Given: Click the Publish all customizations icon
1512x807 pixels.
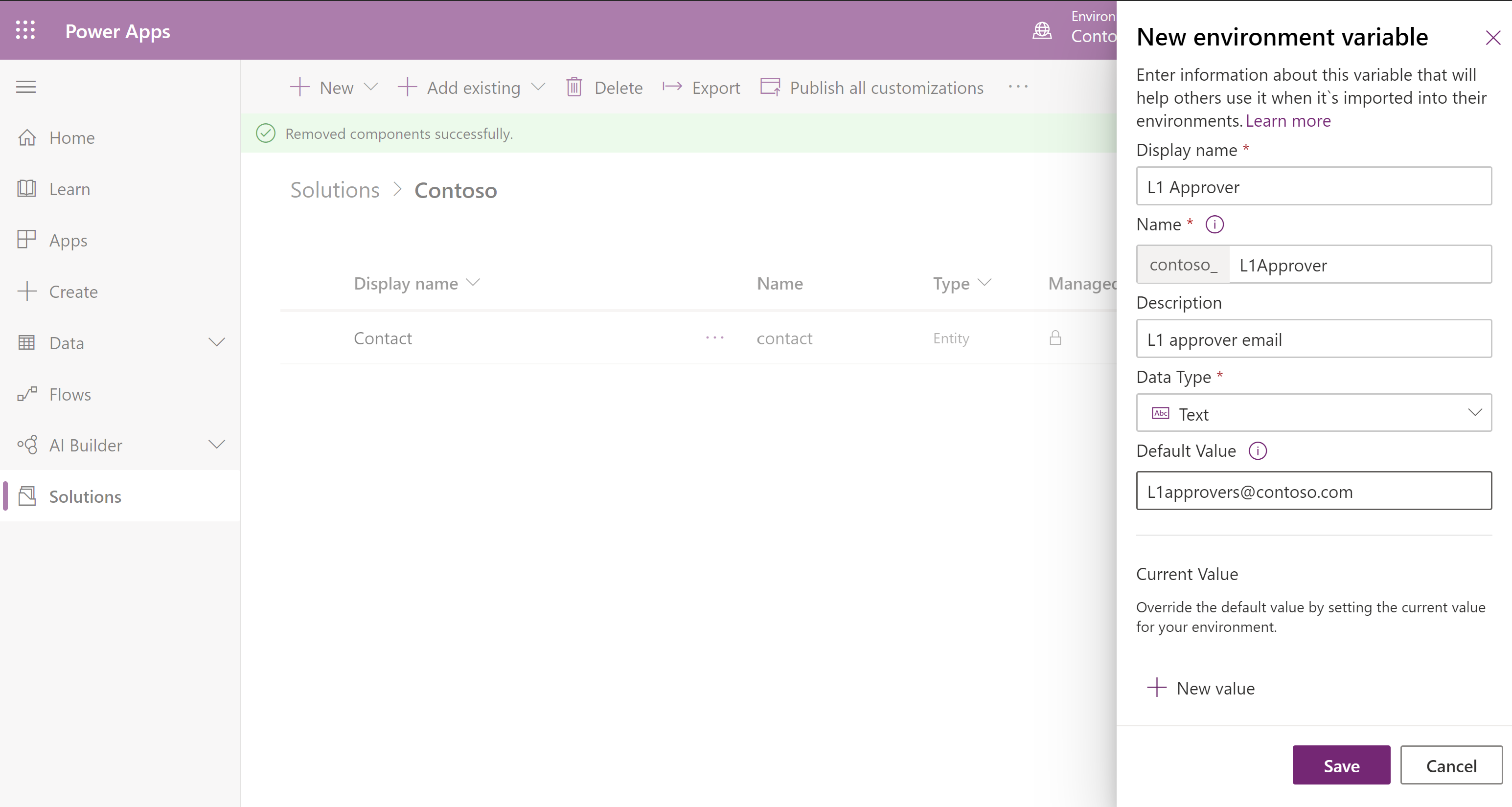Looking at the screenshot, I should coord(769,87).
